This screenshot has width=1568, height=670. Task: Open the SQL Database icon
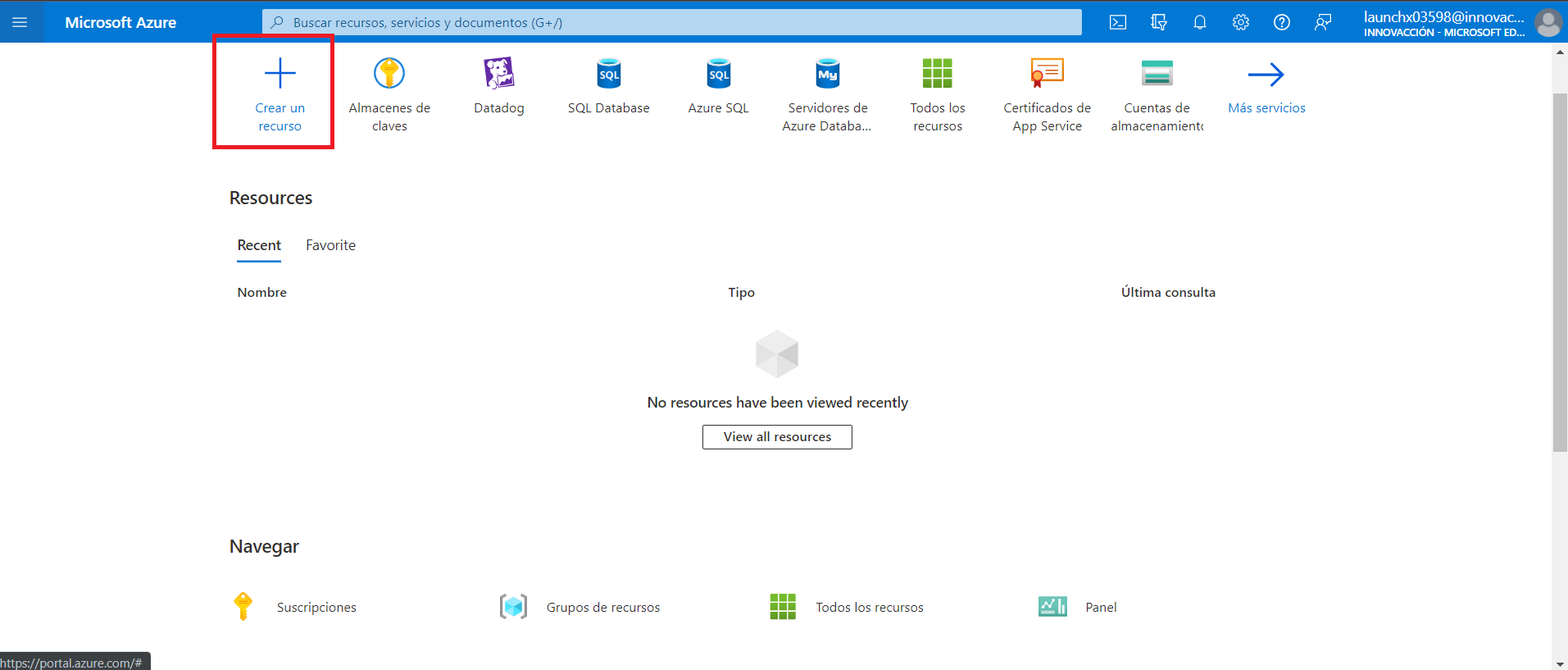coord(609,73)
